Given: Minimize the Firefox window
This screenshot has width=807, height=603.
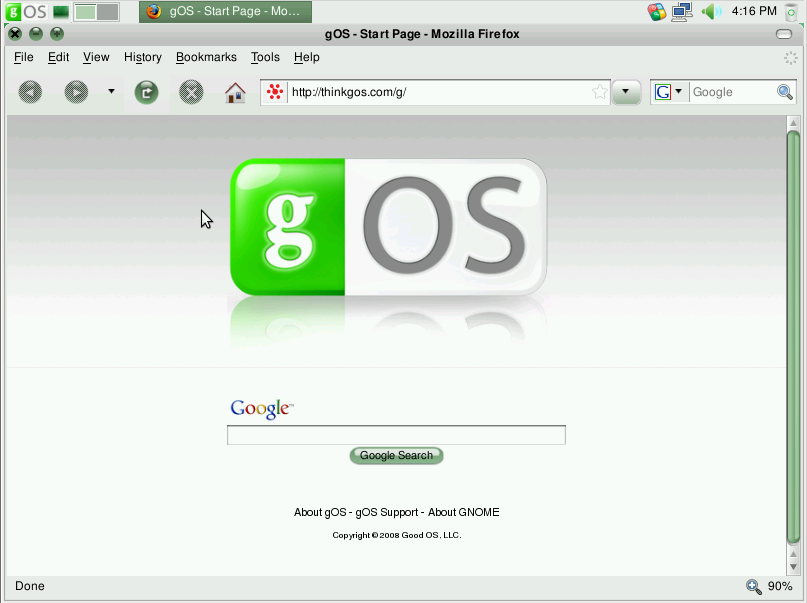Looking at the screenshot, I should (36, 34).
